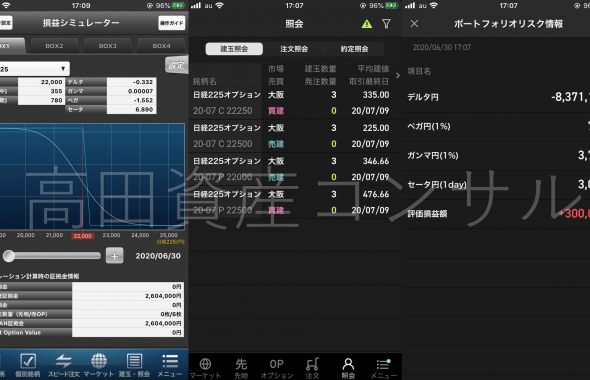Switch to the BOX2 tab

(x=54, y=46)
